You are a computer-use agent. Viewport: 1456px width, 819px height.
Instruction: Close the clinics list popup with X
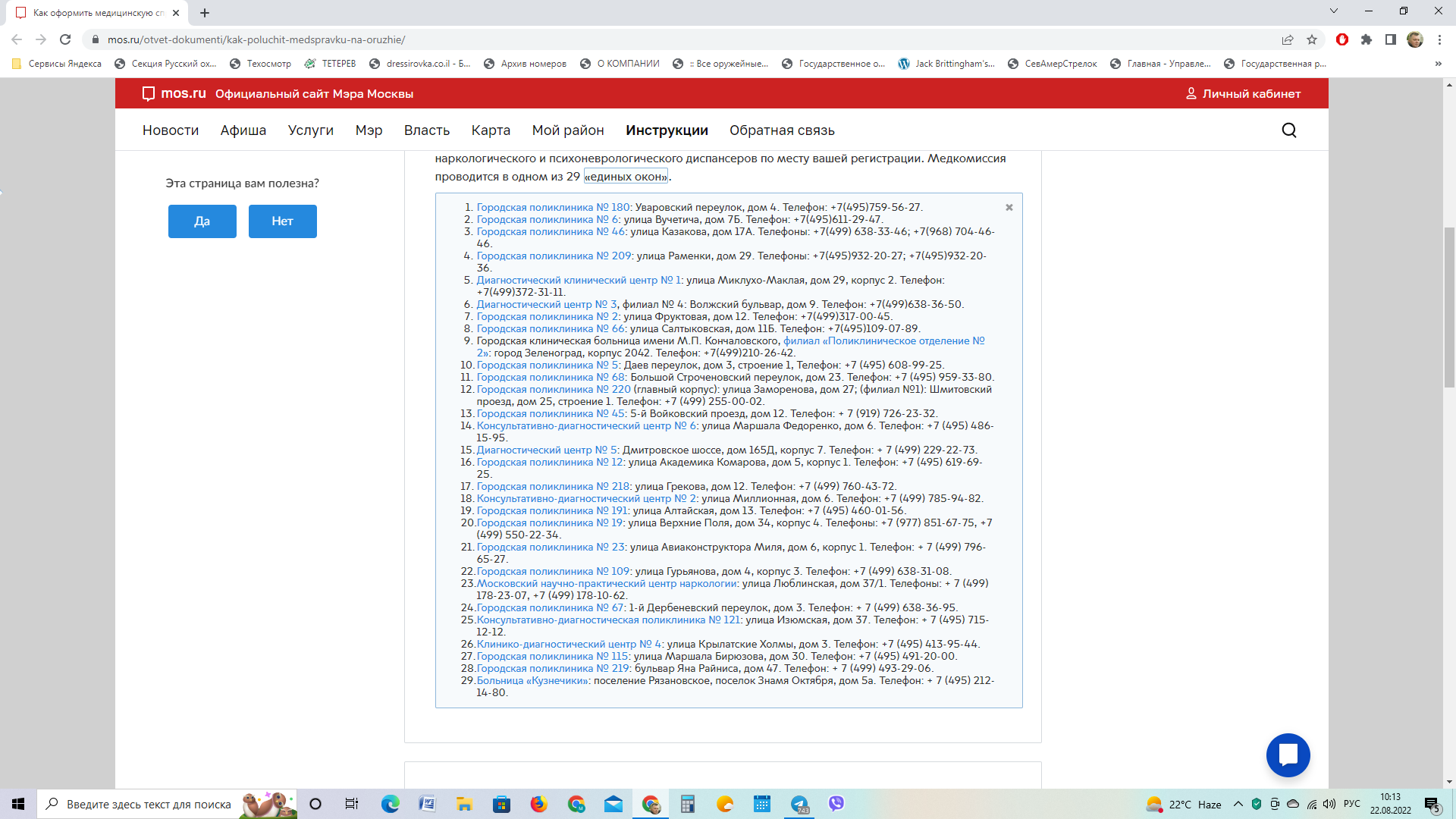coord(1009,207)
